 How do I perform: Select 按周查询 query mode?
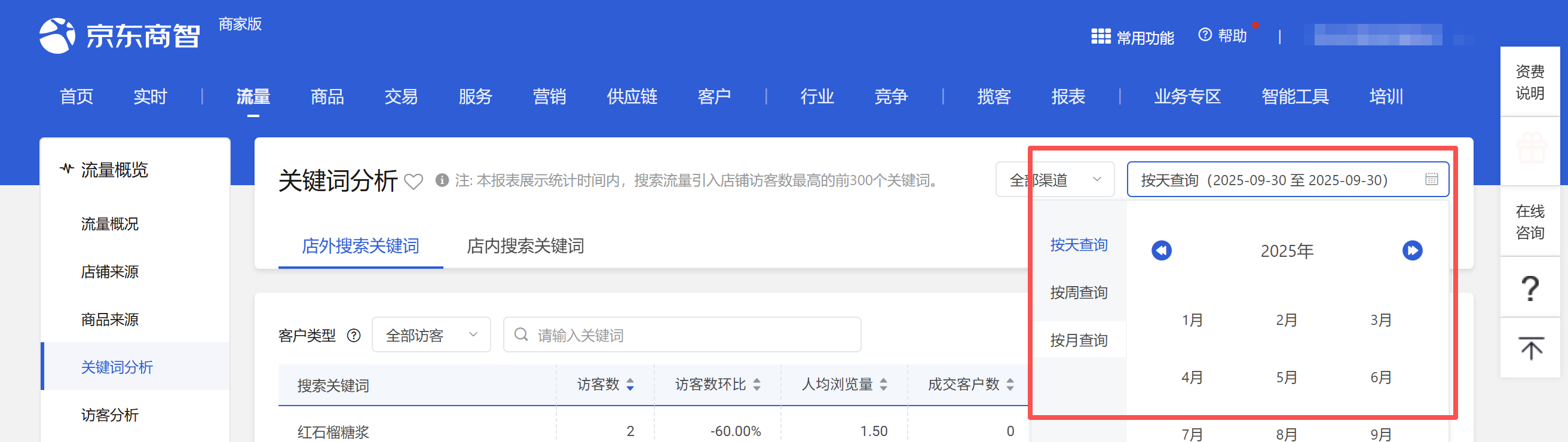coord(1079,293)
